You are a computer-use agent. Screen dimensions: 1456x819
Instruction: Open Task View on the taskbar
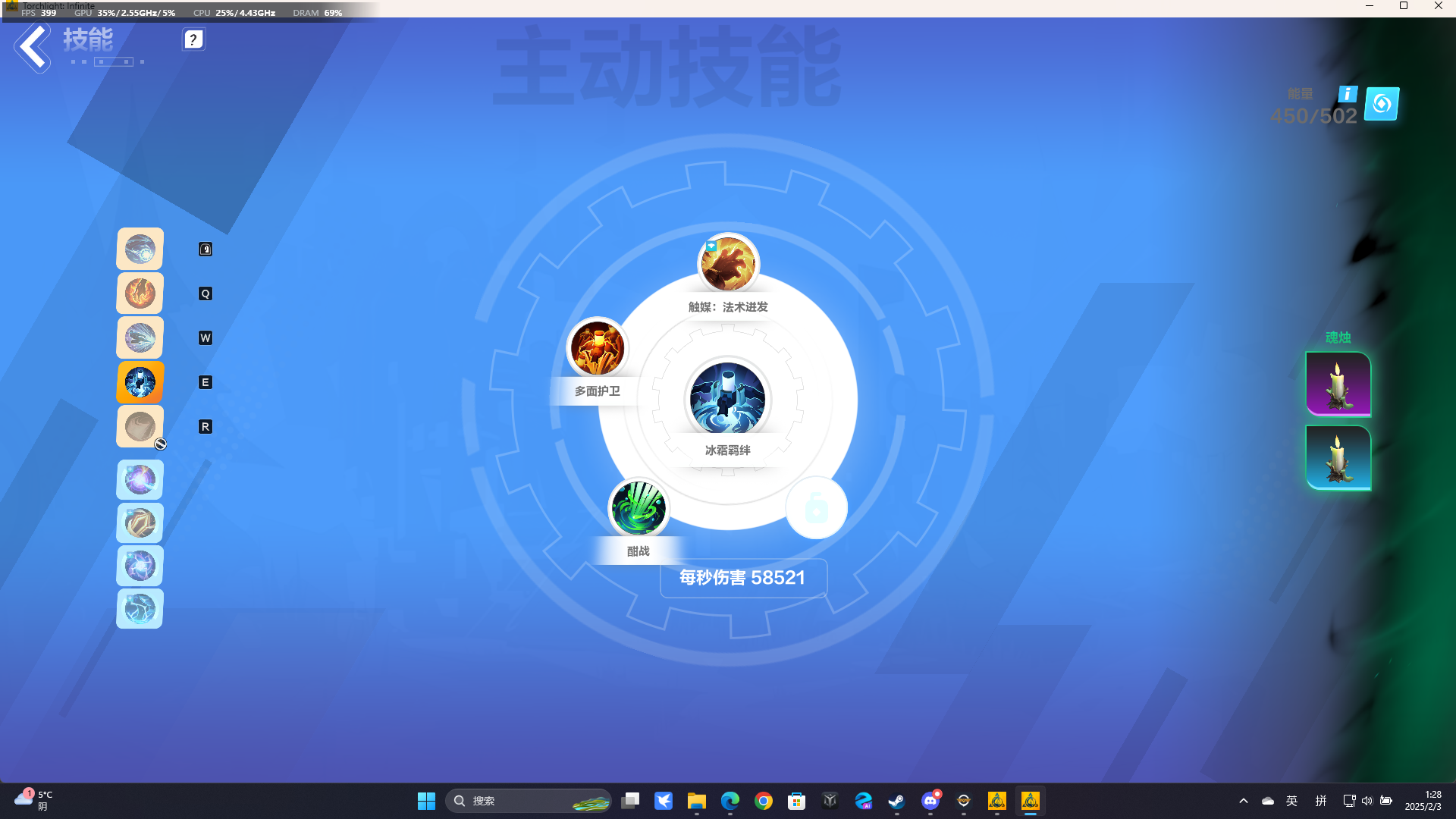click(630, 801)
